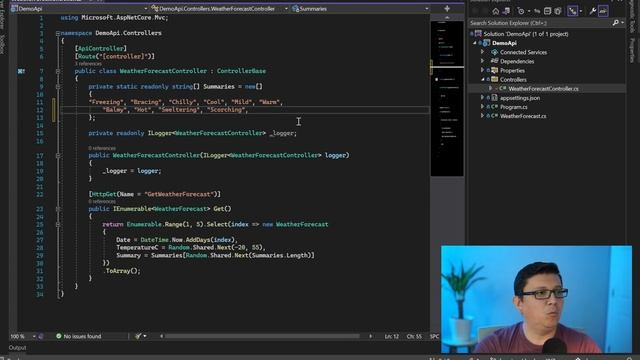
Task: Click Show All Files icon in Solution Explorer
Action: point(558,11)
